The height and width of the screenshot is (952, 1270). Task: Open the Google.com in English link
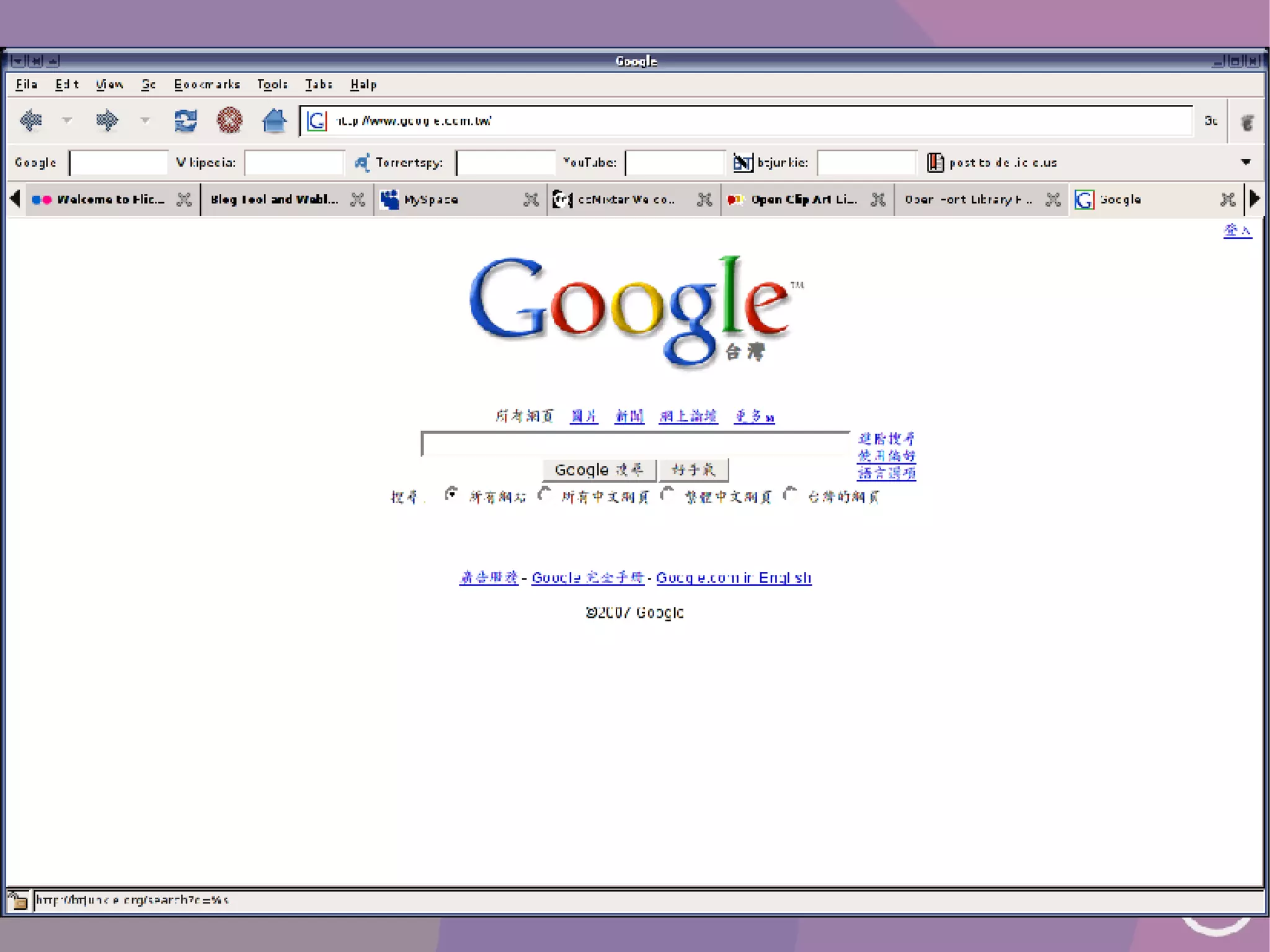[734, 578]
